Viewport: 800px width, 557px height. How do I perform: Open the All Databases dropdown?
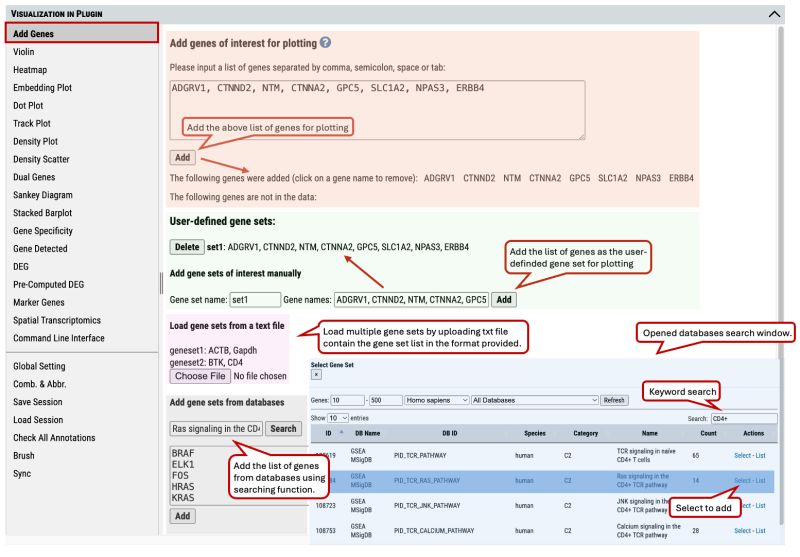click(x=535, y=400)
